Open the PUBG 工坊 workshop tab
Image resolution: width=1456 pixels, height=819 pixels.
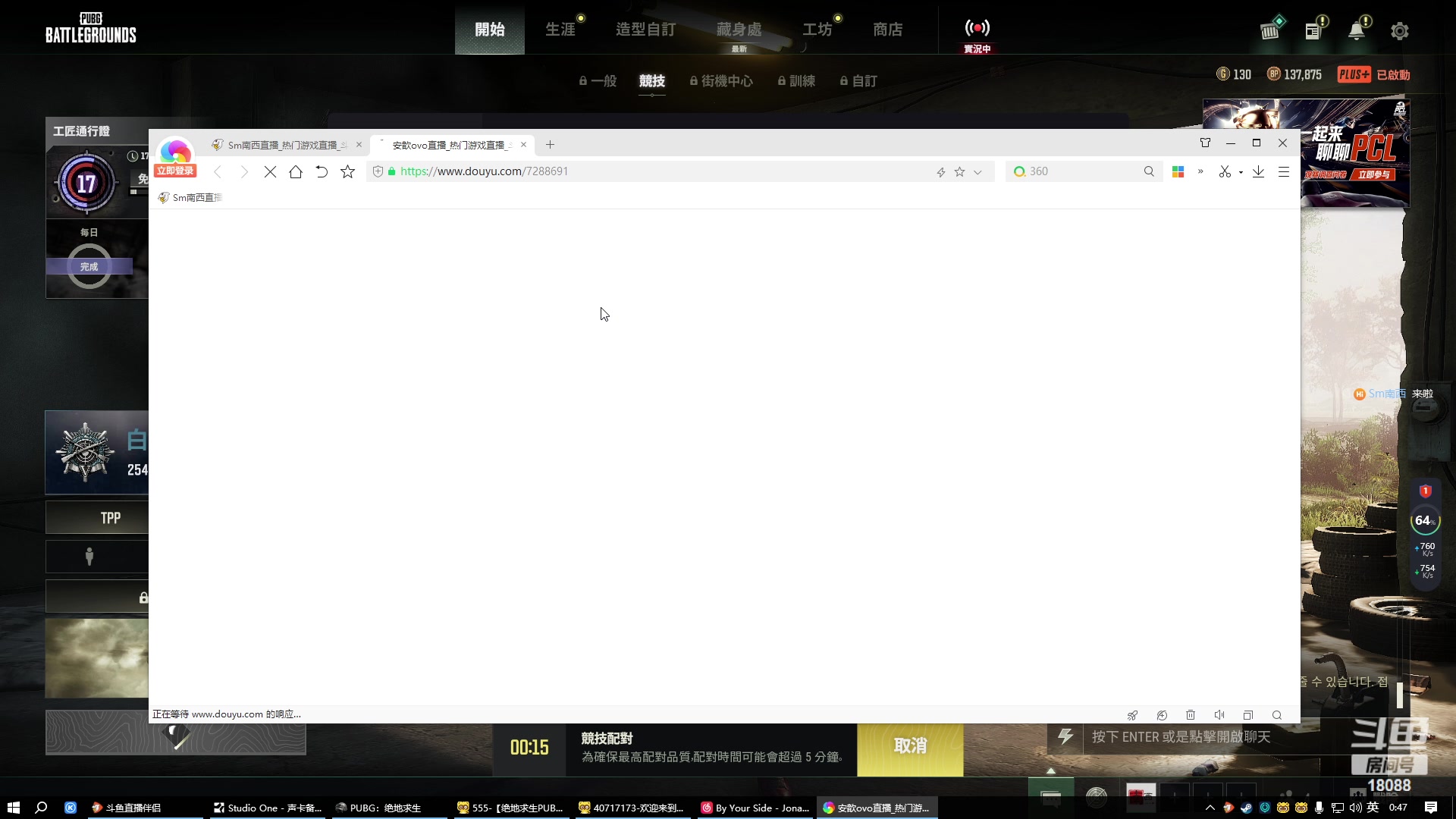click(x=817, y=30)
